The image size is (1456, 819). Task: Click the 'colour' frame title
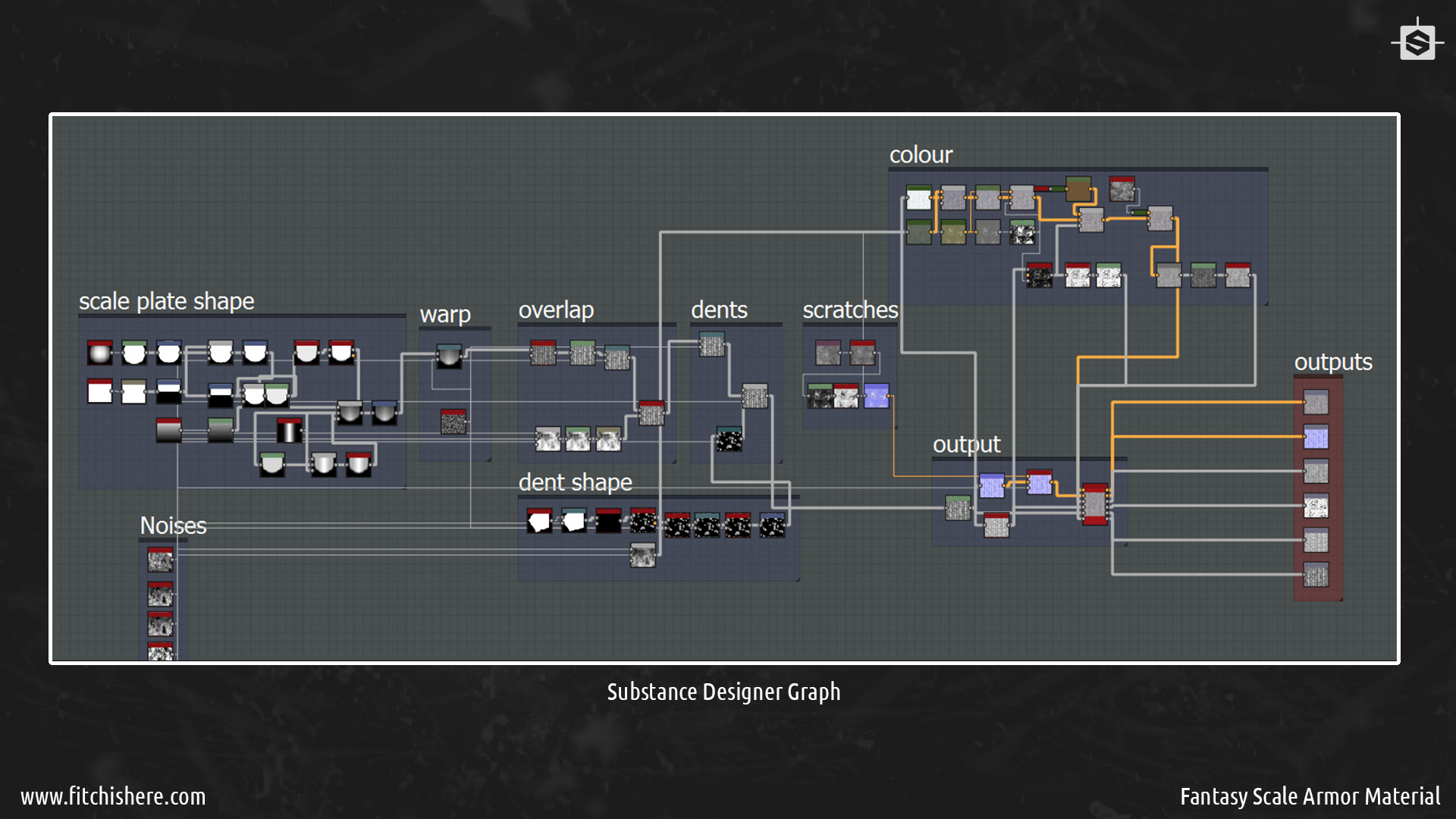pos(921,155)
